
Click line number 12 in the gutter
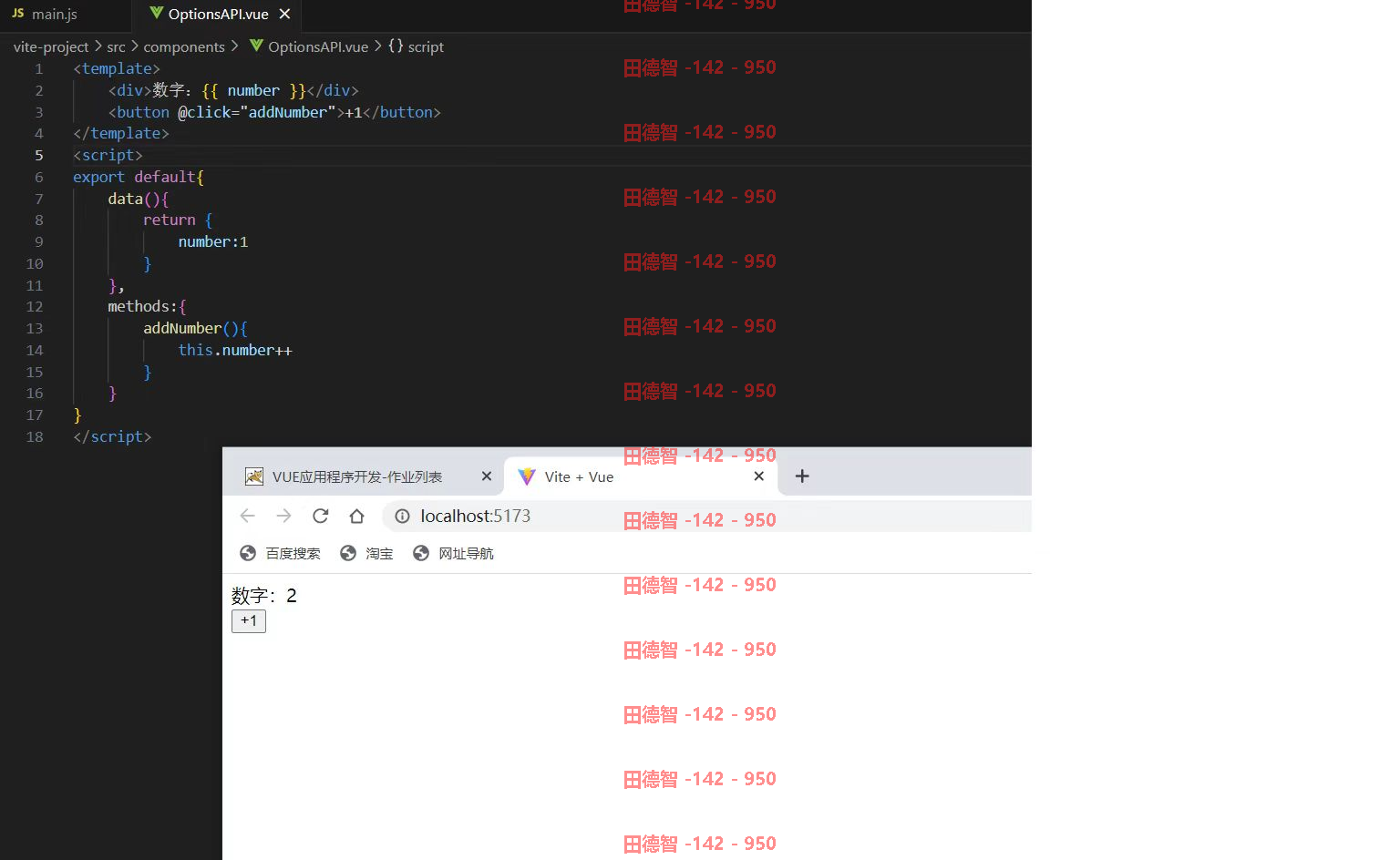pos(35,307)
